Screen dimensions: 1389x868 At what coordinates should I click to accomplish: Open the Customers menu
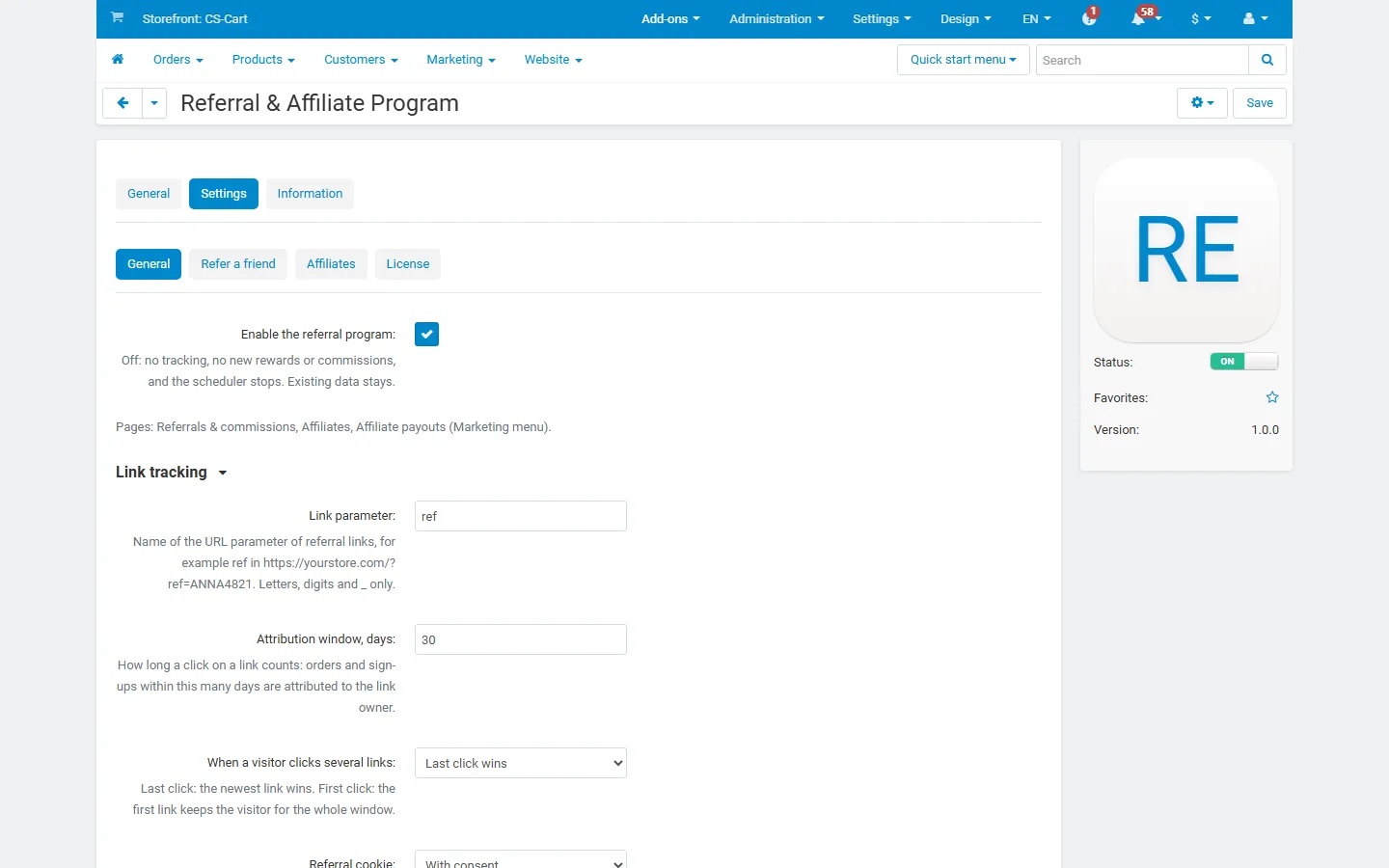[x=361, y=60]
